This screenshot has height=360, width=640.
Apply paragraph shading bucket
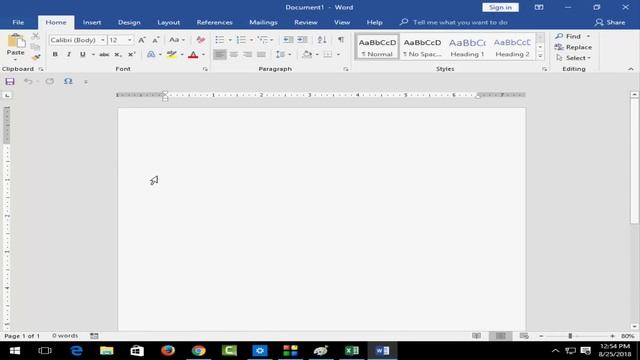pos(307,54)
